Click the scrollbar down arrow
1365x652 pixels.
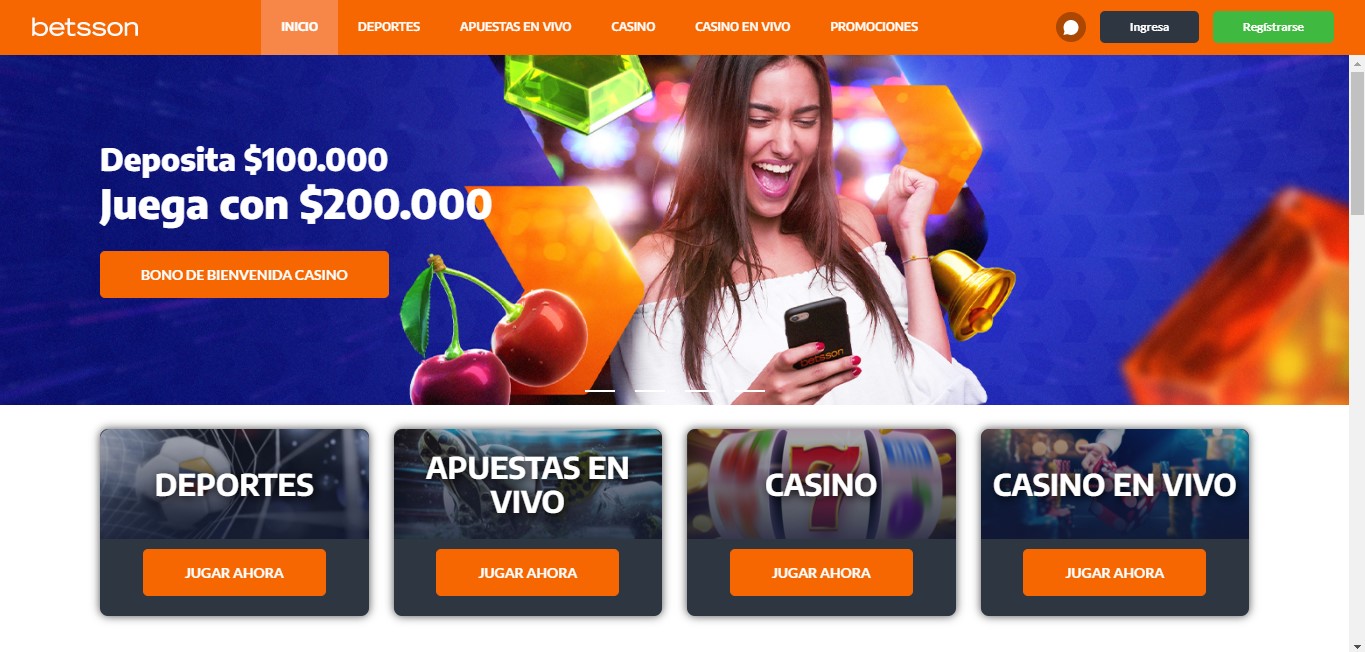click(x=1357, y=644)
